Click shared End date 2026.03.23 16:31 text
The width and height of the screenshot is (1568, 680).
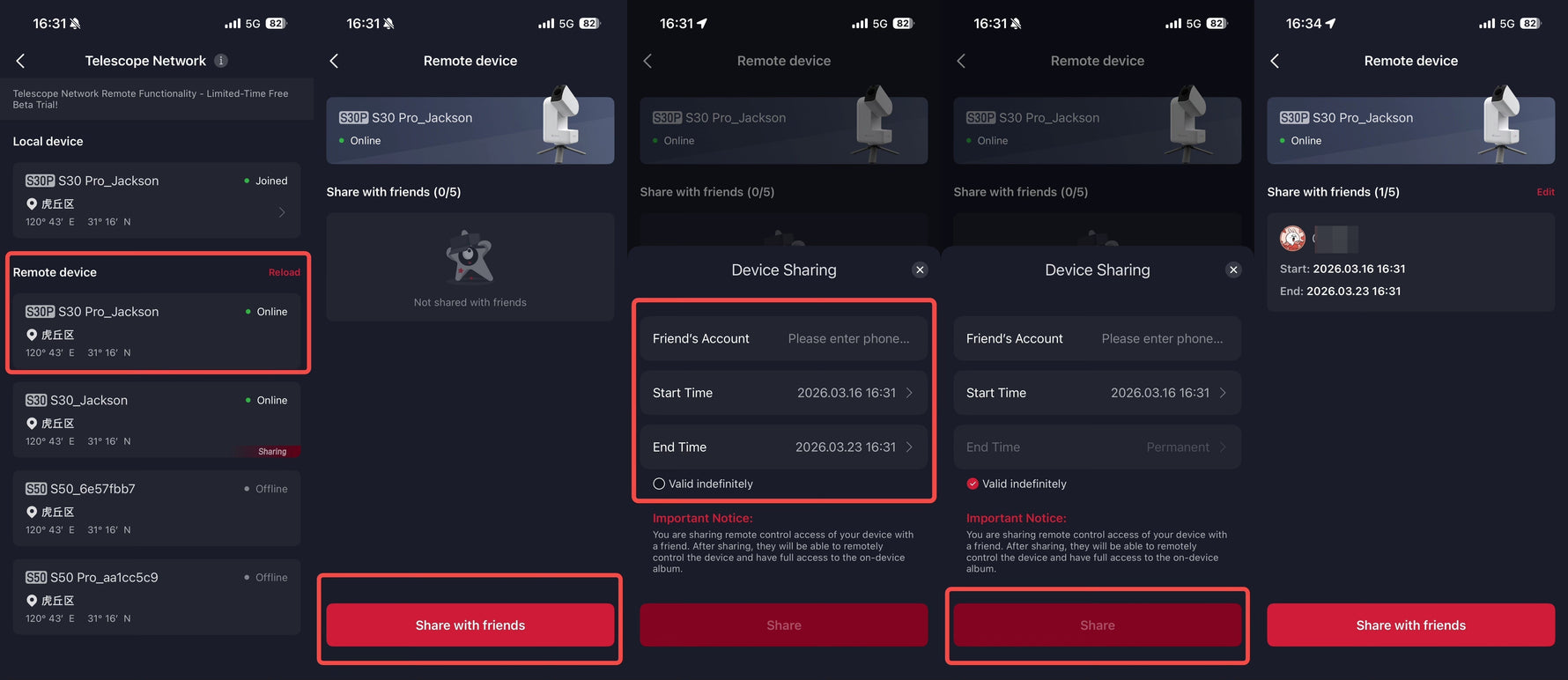tap(1353, 291)
